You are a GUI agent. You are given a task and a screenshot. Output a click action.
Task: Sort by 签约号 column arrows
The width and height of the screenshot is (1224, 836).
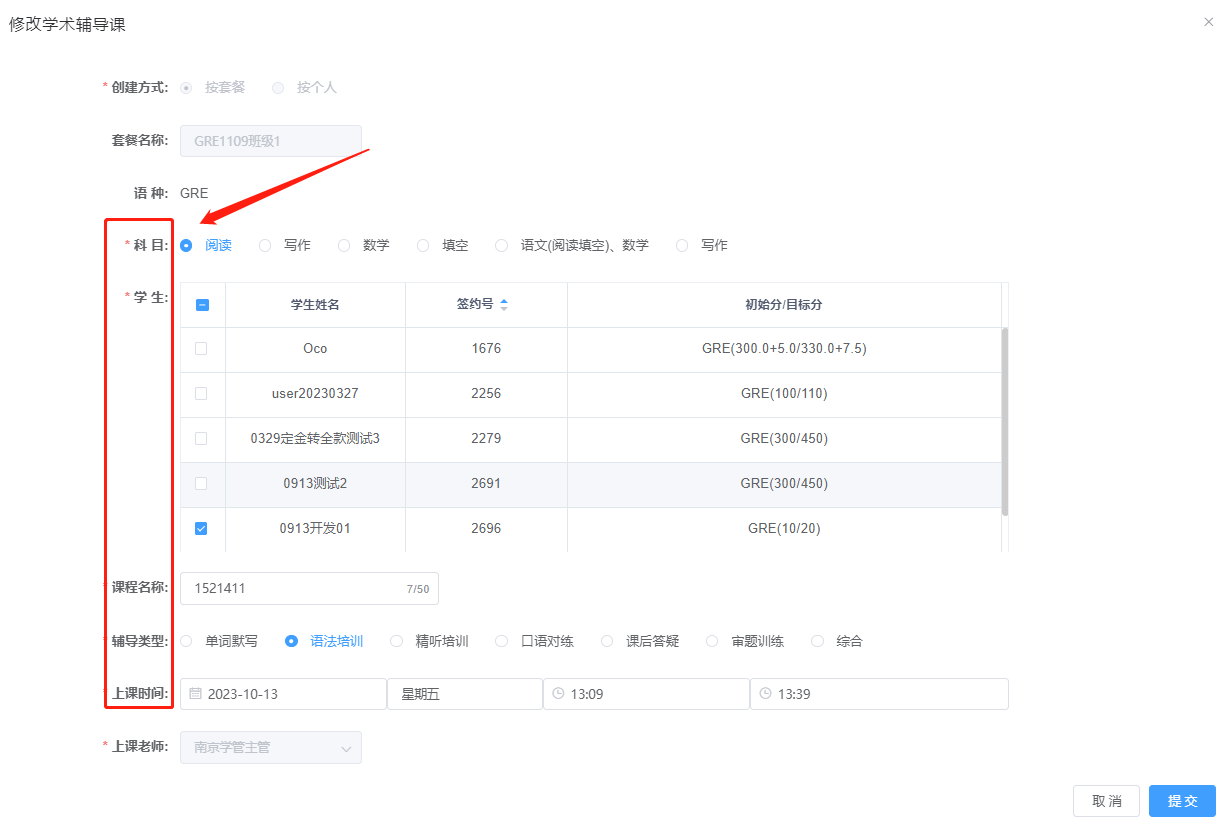click(x=504, y=304)
